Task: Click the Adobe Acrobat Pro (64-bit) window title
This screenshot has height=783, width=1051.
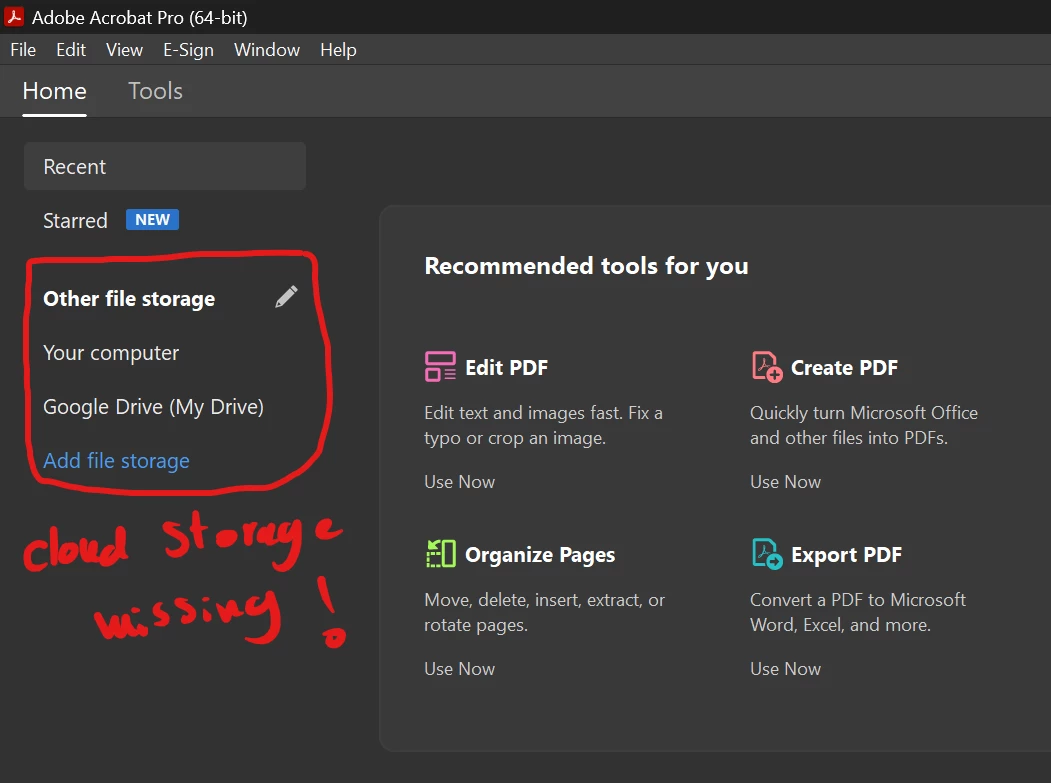Action: pos(139,18)
